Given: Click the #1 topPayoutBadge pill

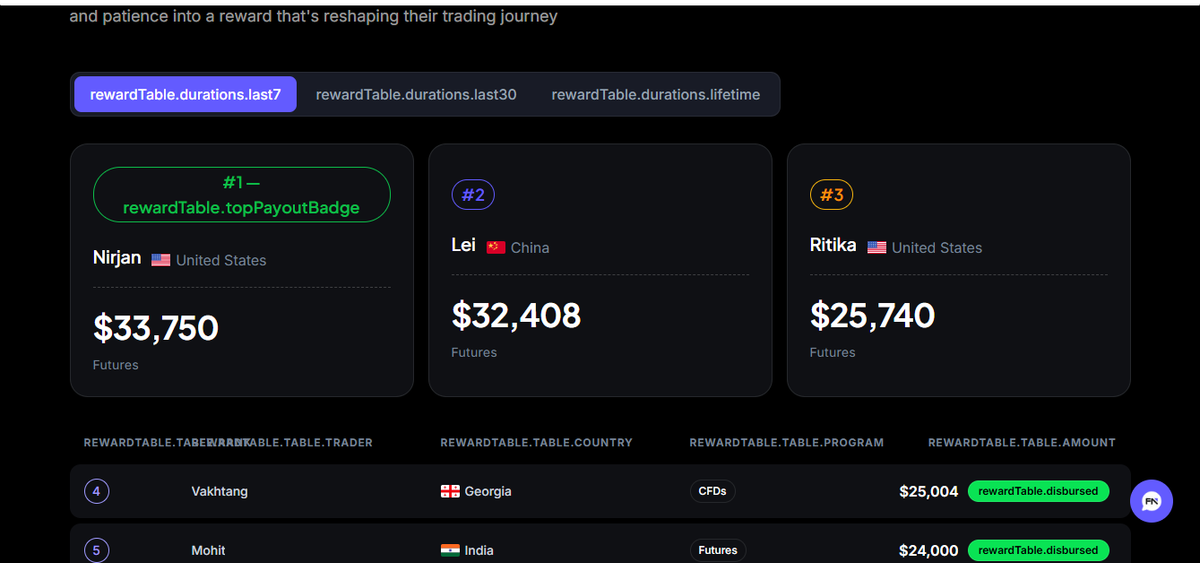Looking at the screenshot, I should tap(241, 195).
